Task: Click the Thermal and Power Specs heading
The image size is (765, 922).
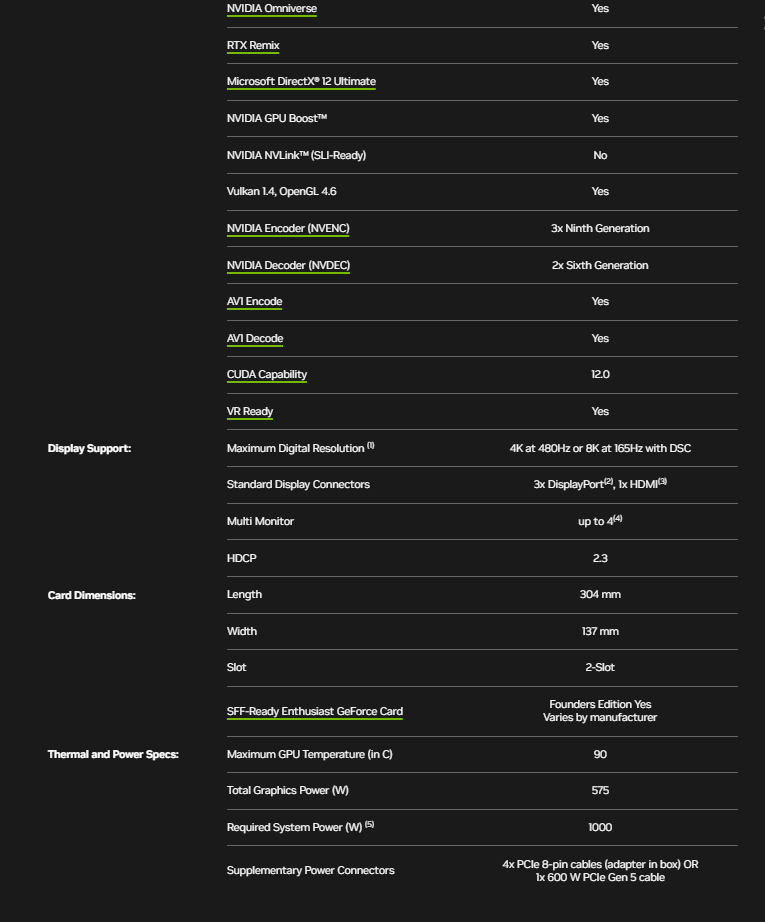Action: click(x=113, y=754)
